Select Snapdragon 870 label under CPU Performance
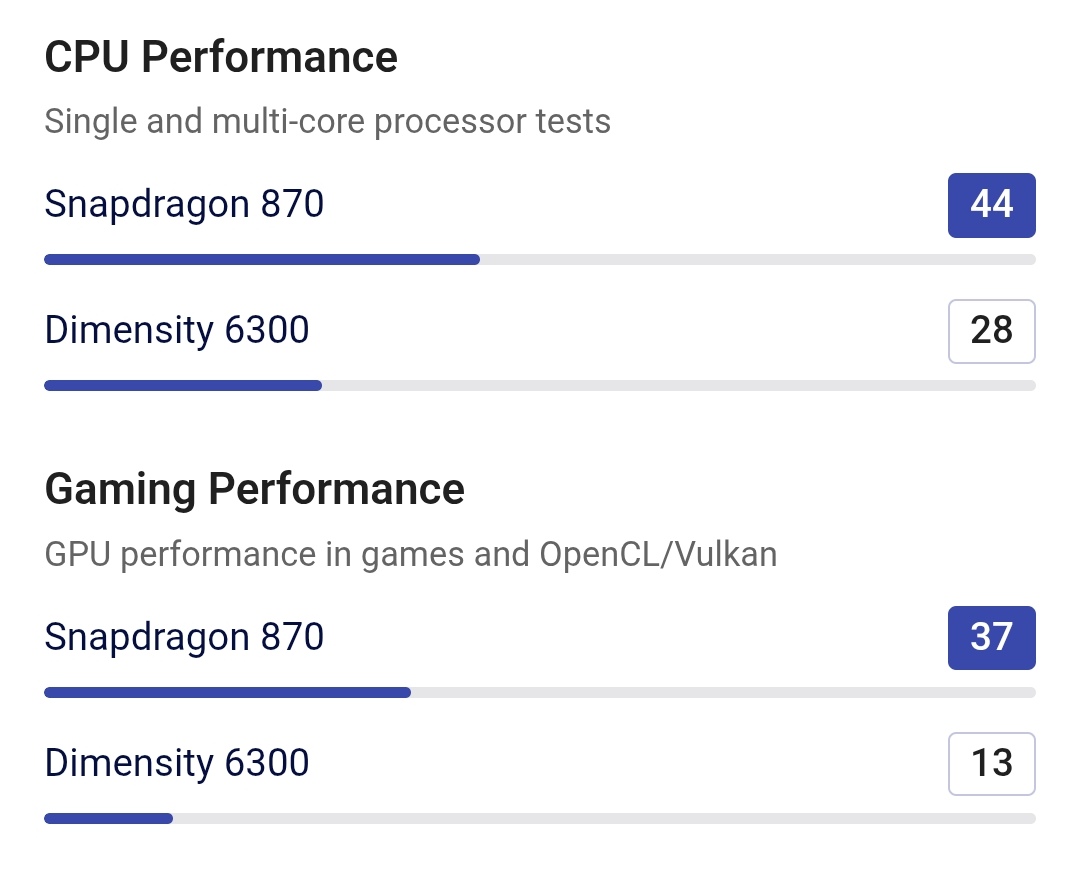 184,204
